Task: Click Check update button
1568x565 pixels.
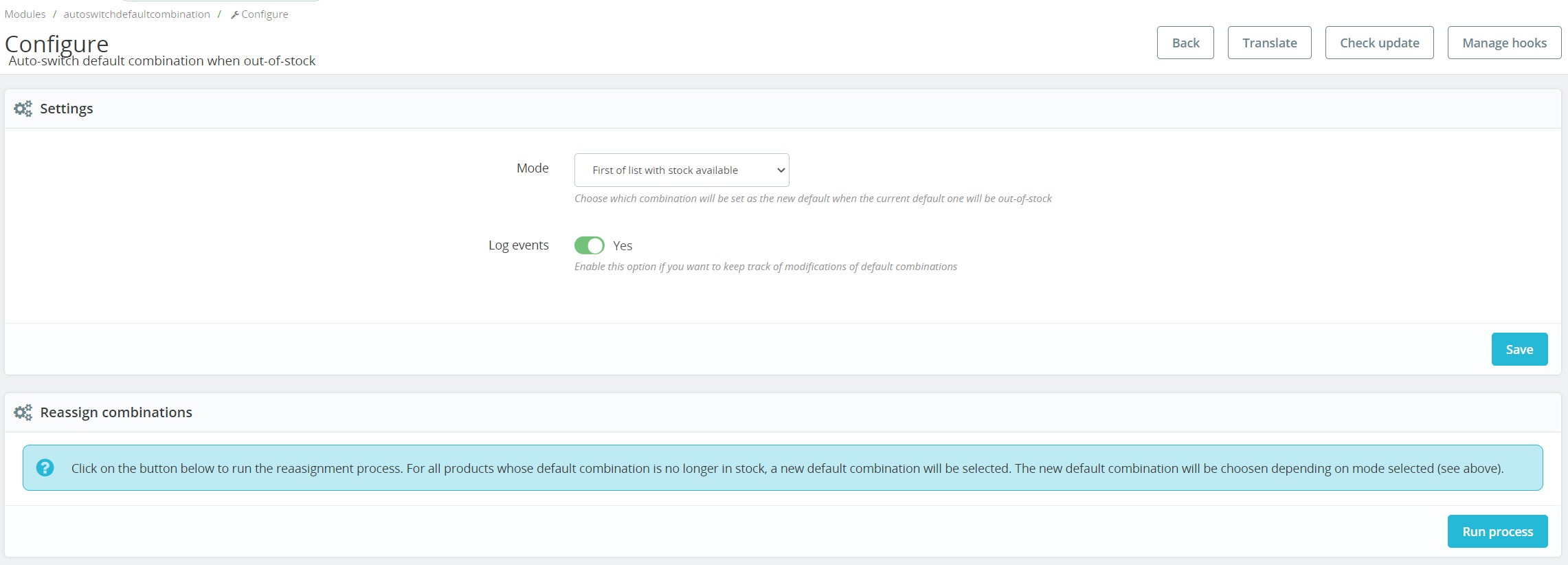Action: (1379, 43)
